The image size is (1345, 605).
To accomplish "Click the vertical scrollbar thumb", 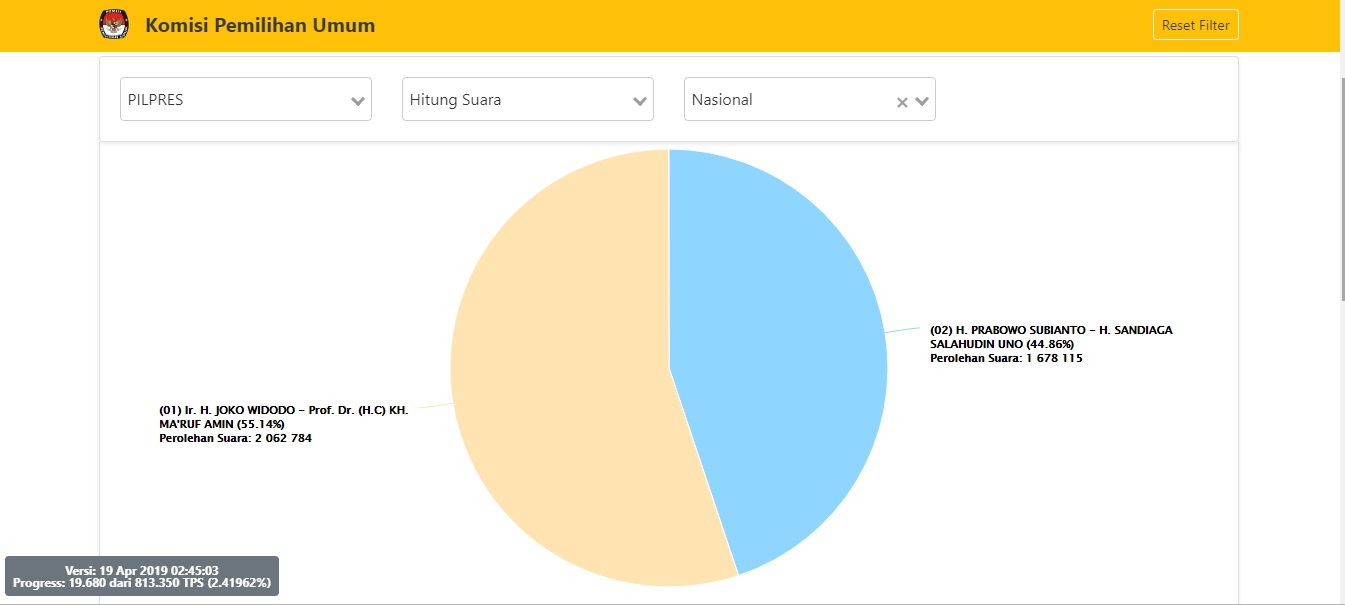I will [x=1341, y=185].
